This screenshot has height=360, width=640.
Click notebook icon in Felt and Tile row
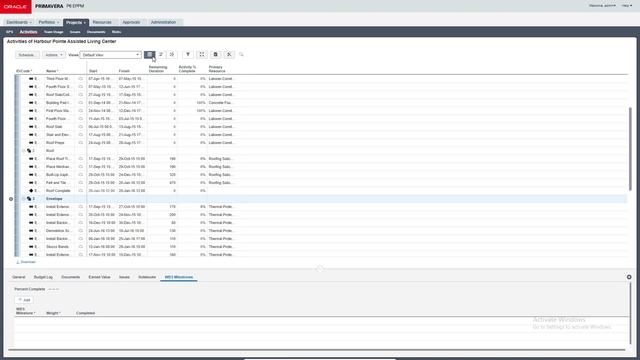[81, 183]
